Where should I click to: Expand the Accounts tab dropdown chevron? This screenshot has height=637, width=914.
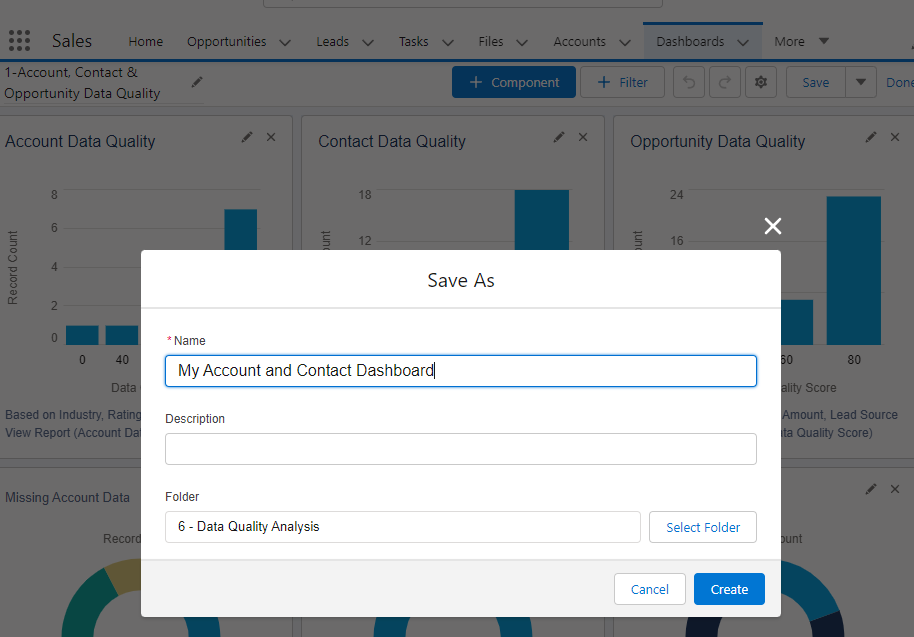tap(625, 42)
